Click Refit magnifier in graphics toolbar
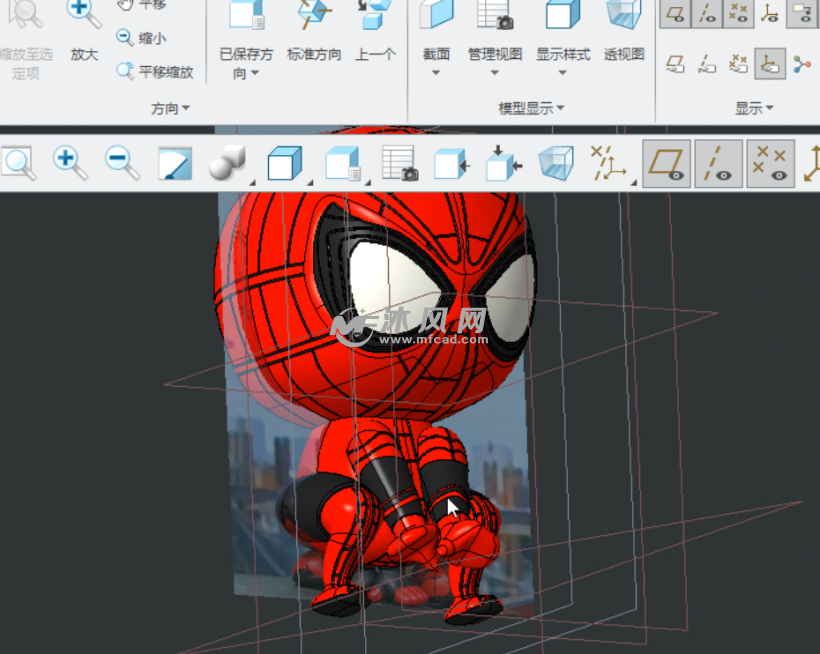Image resolution: width=820 pixels, height=654 pixels. 19,164
